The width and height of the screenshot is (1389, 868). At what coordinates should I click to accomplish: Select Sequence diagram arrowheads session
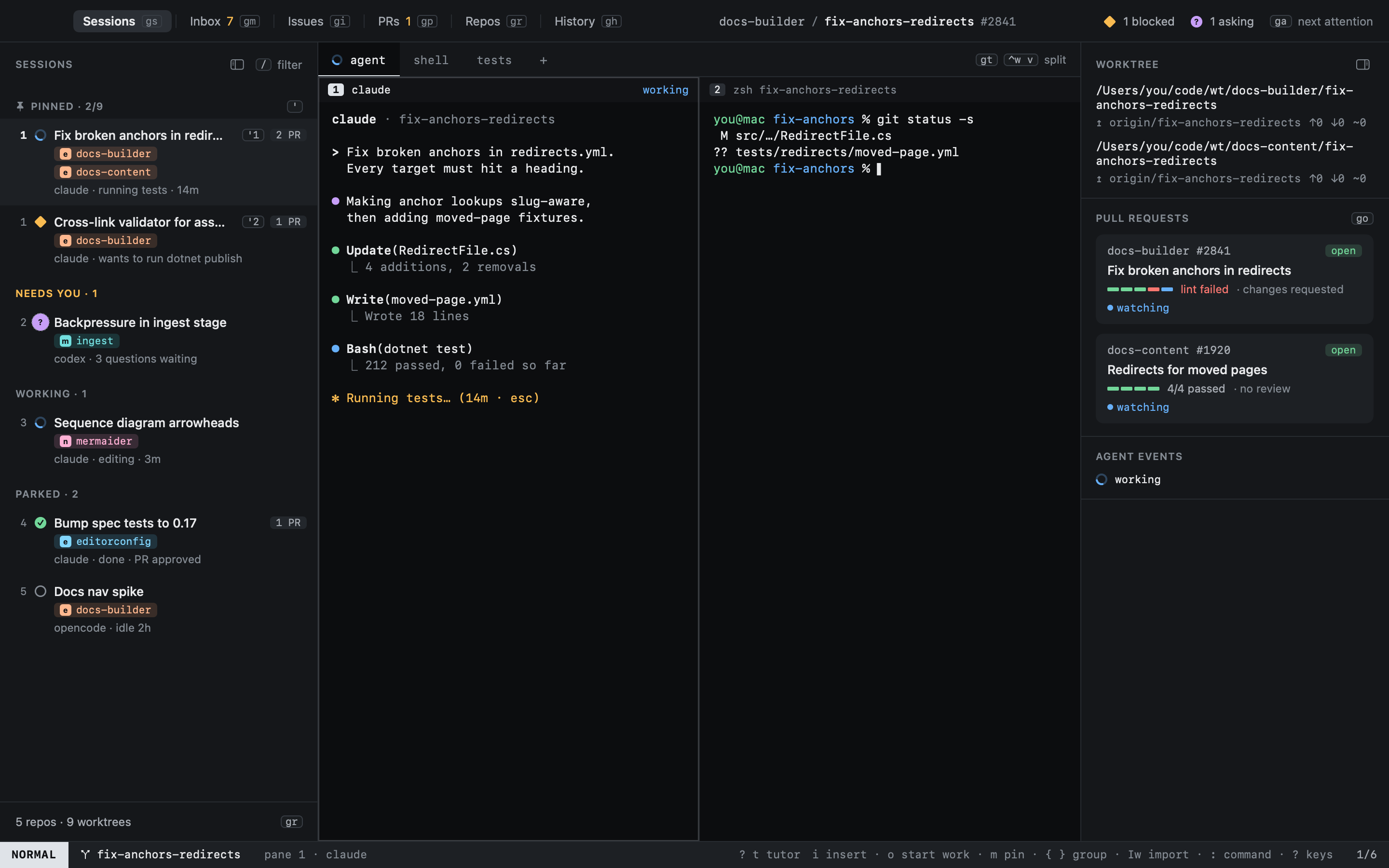[159, 440]
